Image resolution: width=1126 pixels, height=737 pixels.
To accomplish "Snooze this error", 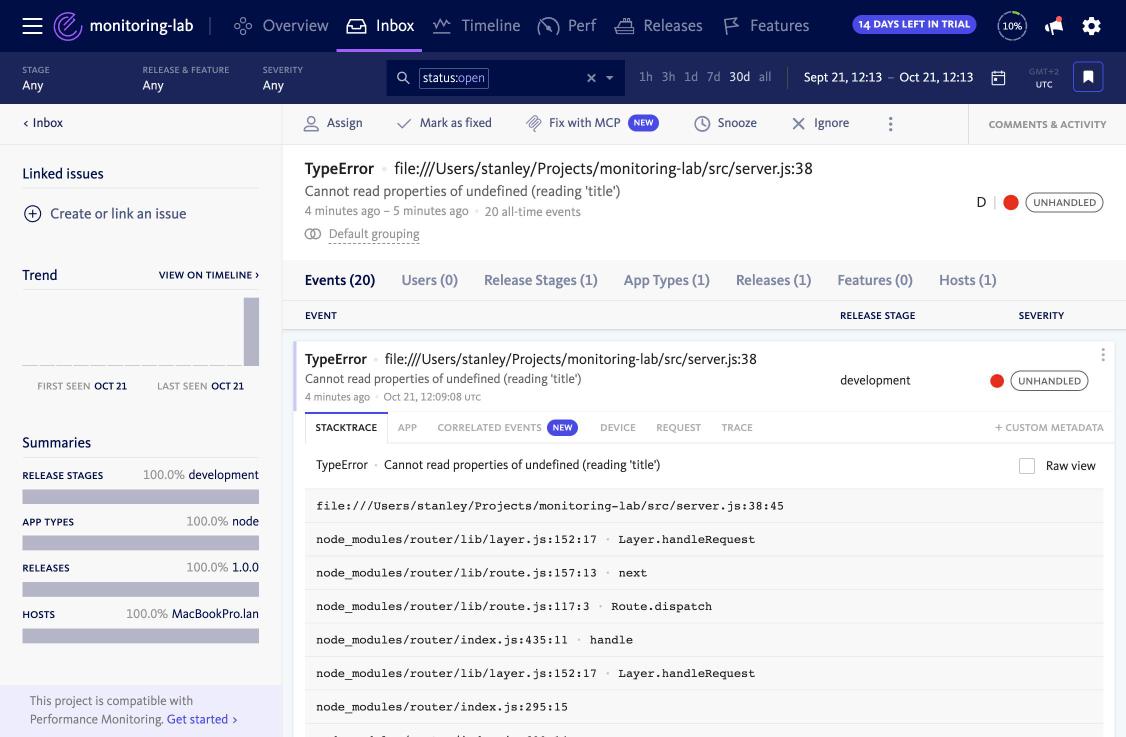I will point(725,124).
